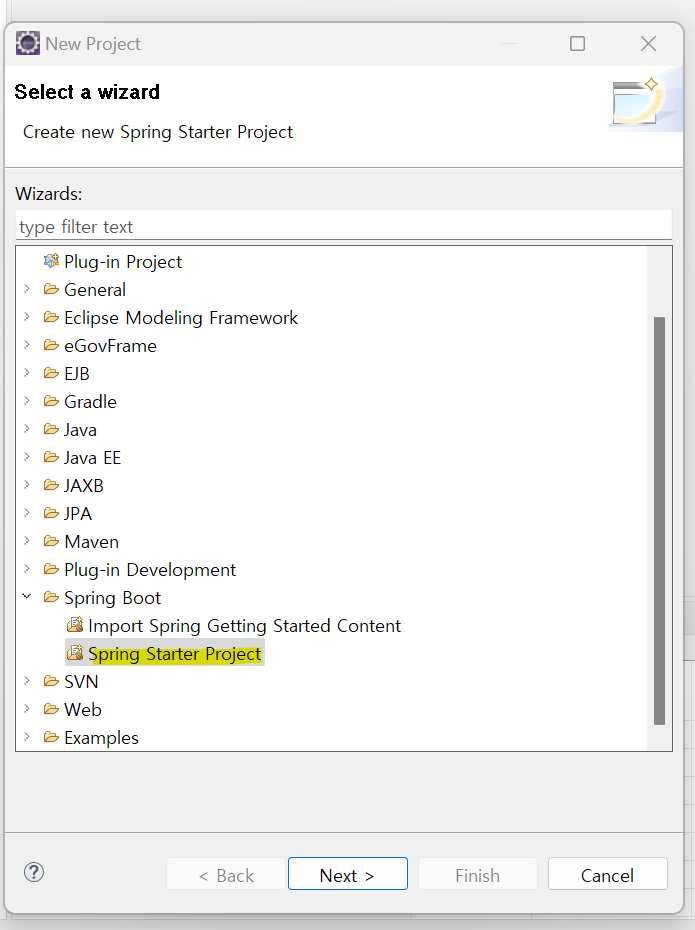Click the Spring Starter Project wizard icon
The height and width of the screenshot is (930, 695).
75,652
